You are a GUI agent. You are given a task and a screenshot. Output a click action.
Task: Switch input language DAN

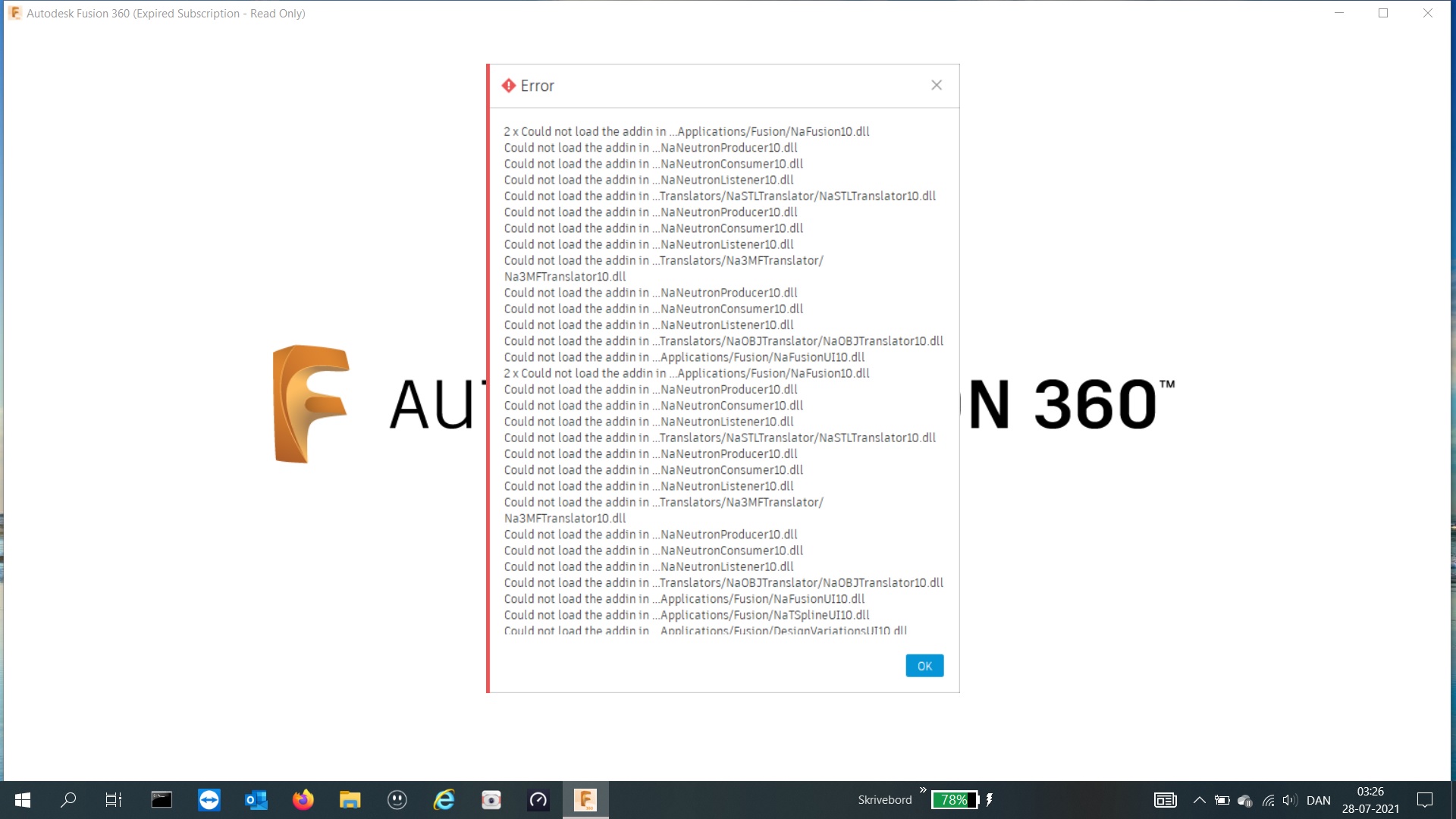coord(1319,800)
